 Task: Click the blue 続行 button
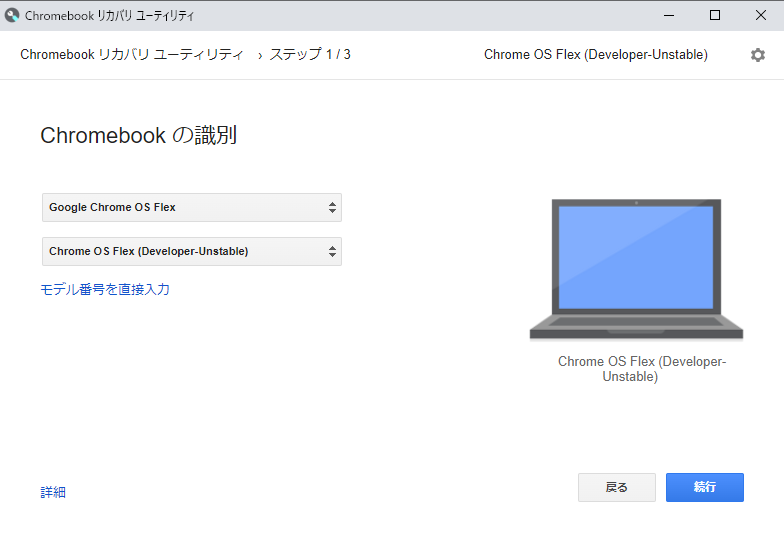click(x=704, y=488)
